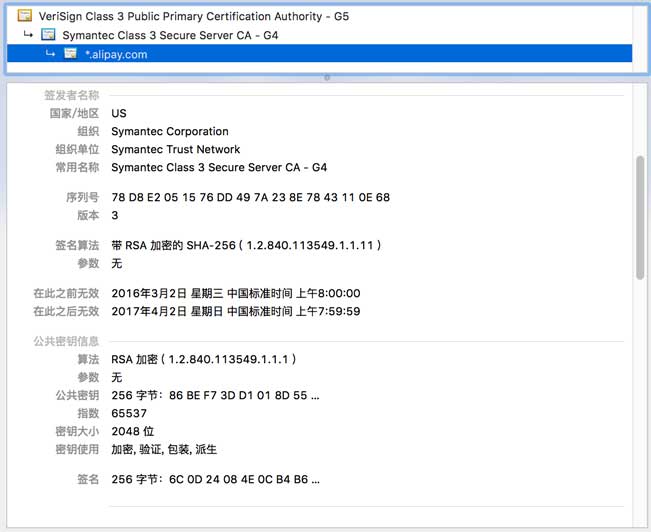This screenshot has height=532, width=651.
Task: Click the 在此之后无效 label
Action: coord(66,311)
